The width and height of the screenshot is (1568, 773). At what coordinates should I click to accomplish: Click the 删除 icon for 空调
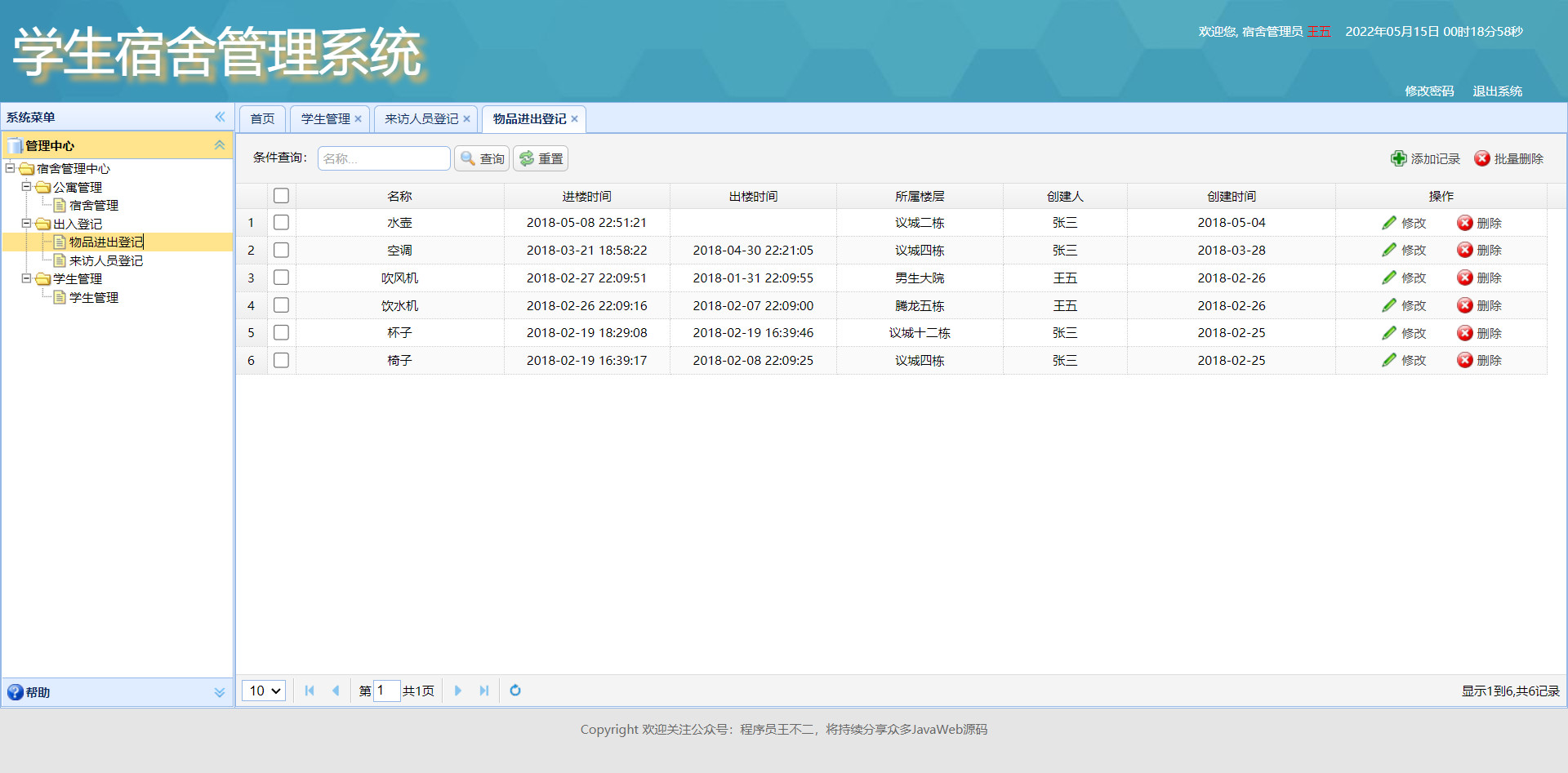1464,250
